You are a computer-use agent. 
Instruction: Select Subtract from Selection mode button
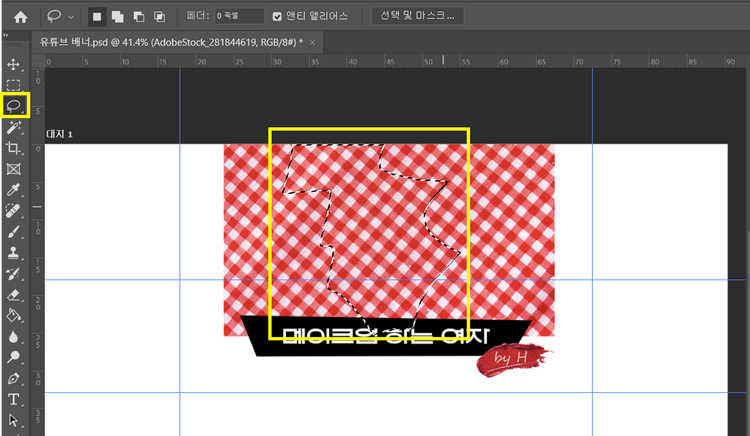pyautogui.click(x=139, y=17)
